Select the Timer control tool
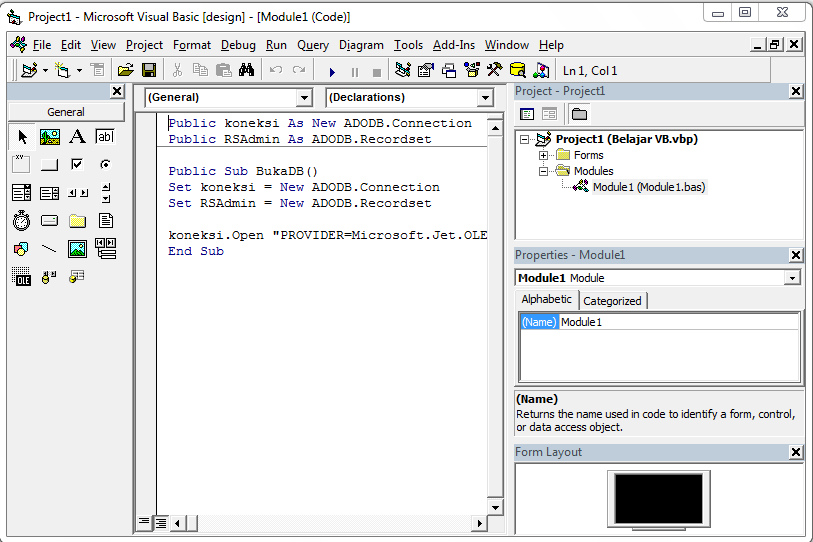The width and height of the screenshot is (813, 542). tap(22, 221)
